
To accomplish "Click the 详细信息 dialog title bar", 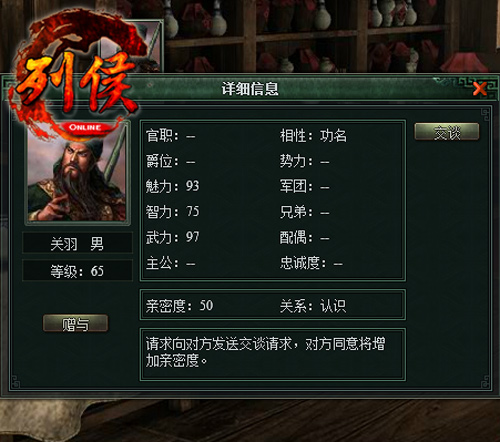I will [x=250, y=89].
